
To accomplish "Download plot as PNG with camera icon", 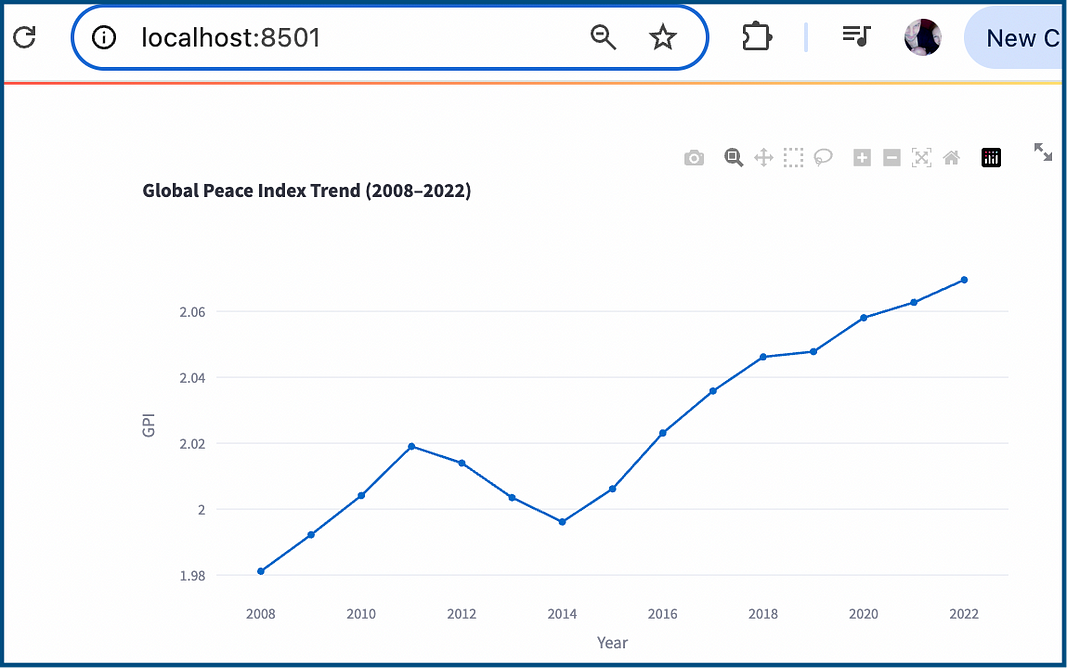I will pyautogui.click(x=694, y=158).
